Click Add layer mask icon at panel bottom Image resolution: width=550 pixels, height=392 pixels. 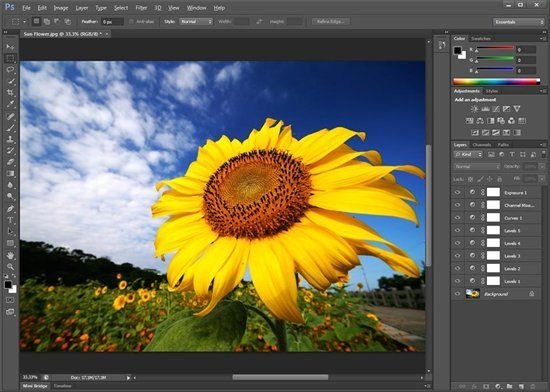pos(486,386)
